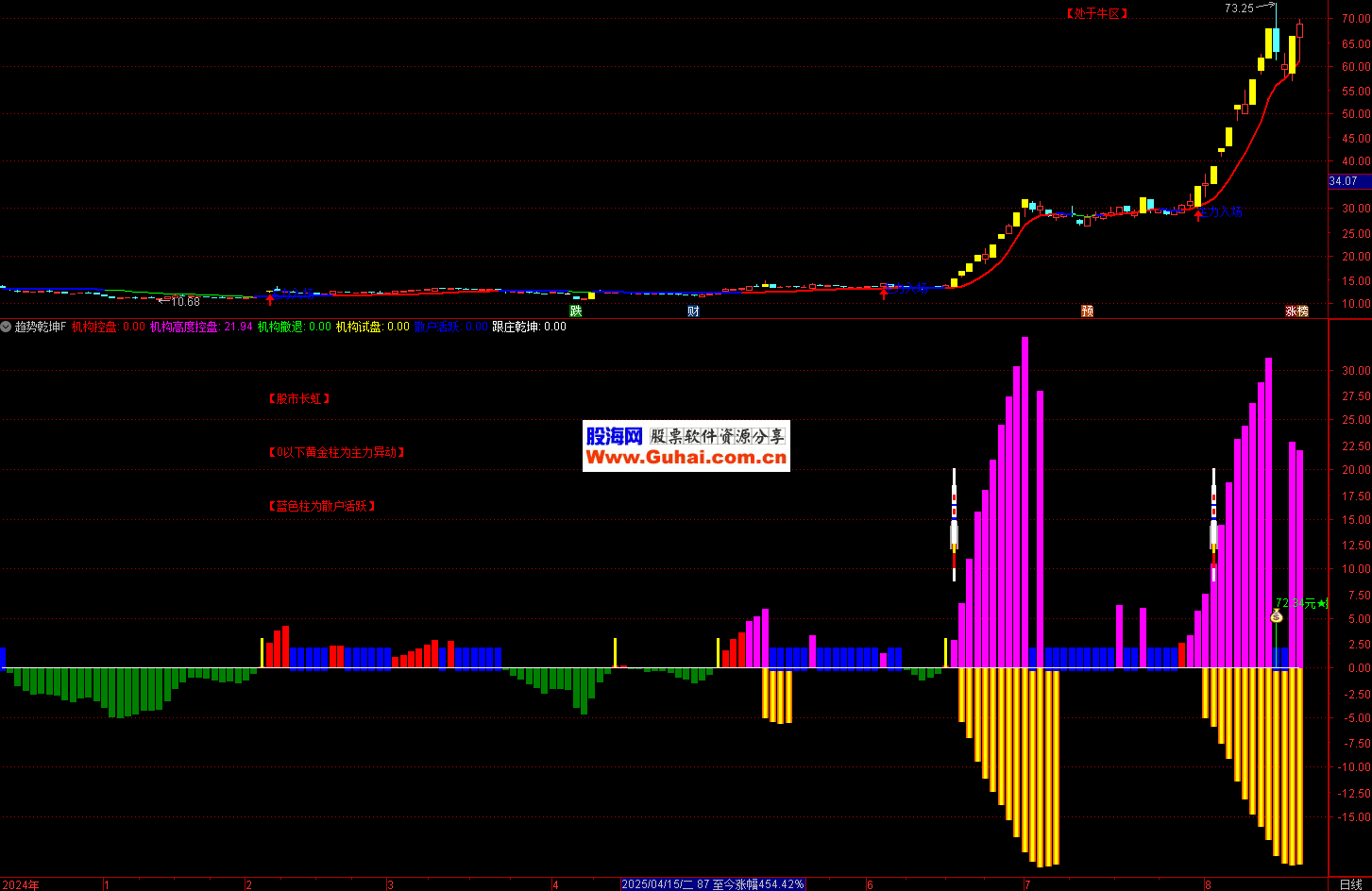
Task: Click the blue 财 marker icon
Action: 693,311
